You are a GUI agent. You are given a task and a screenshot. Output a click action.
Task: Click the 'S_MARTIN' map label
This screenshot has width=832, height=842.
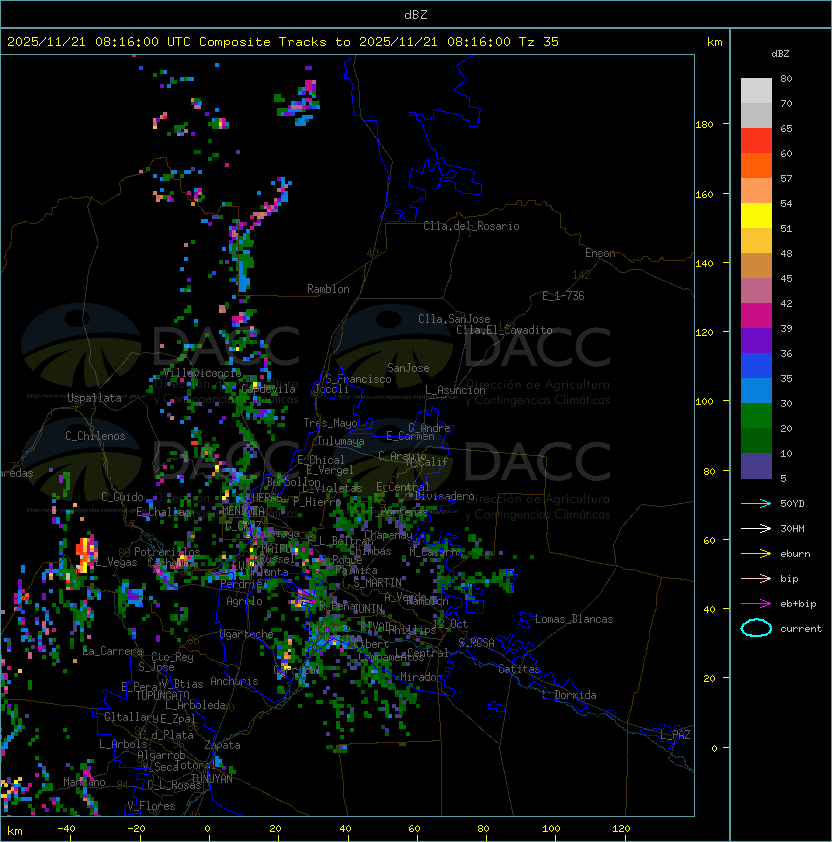pyautogui.click(x=377, y=583)
